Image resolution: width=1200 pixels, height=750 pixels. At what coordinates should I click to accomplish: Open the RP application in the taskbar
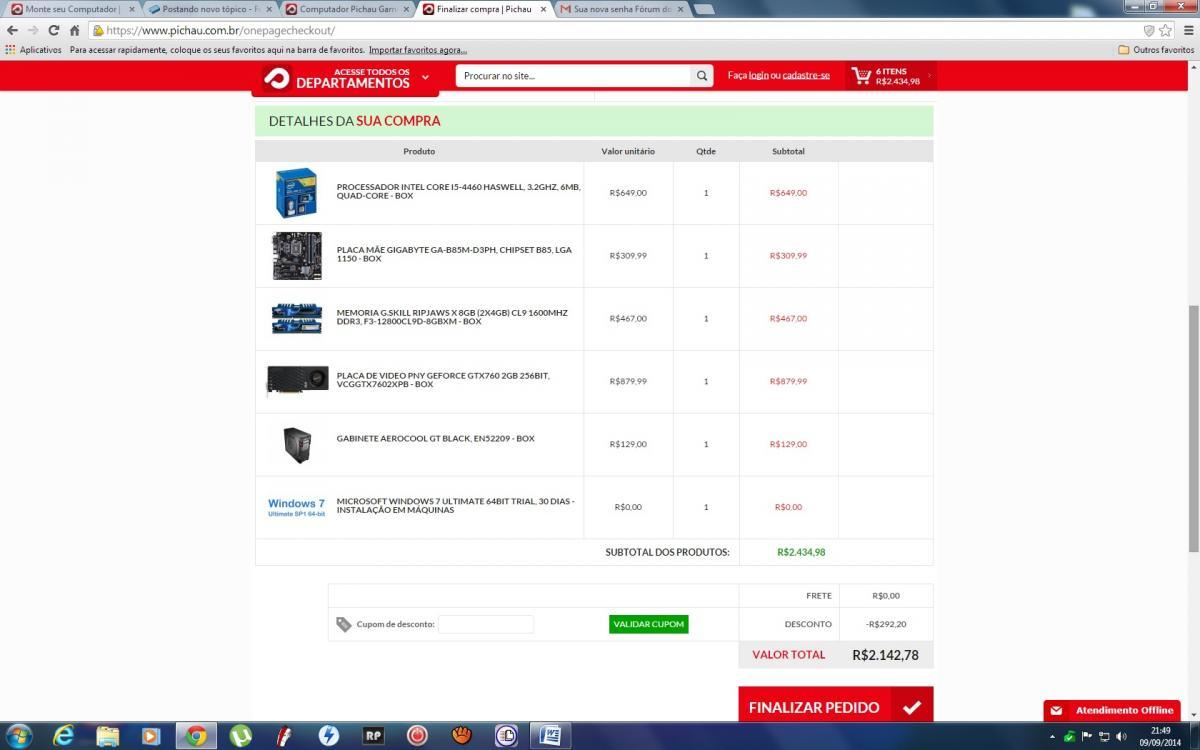point(373,736)
